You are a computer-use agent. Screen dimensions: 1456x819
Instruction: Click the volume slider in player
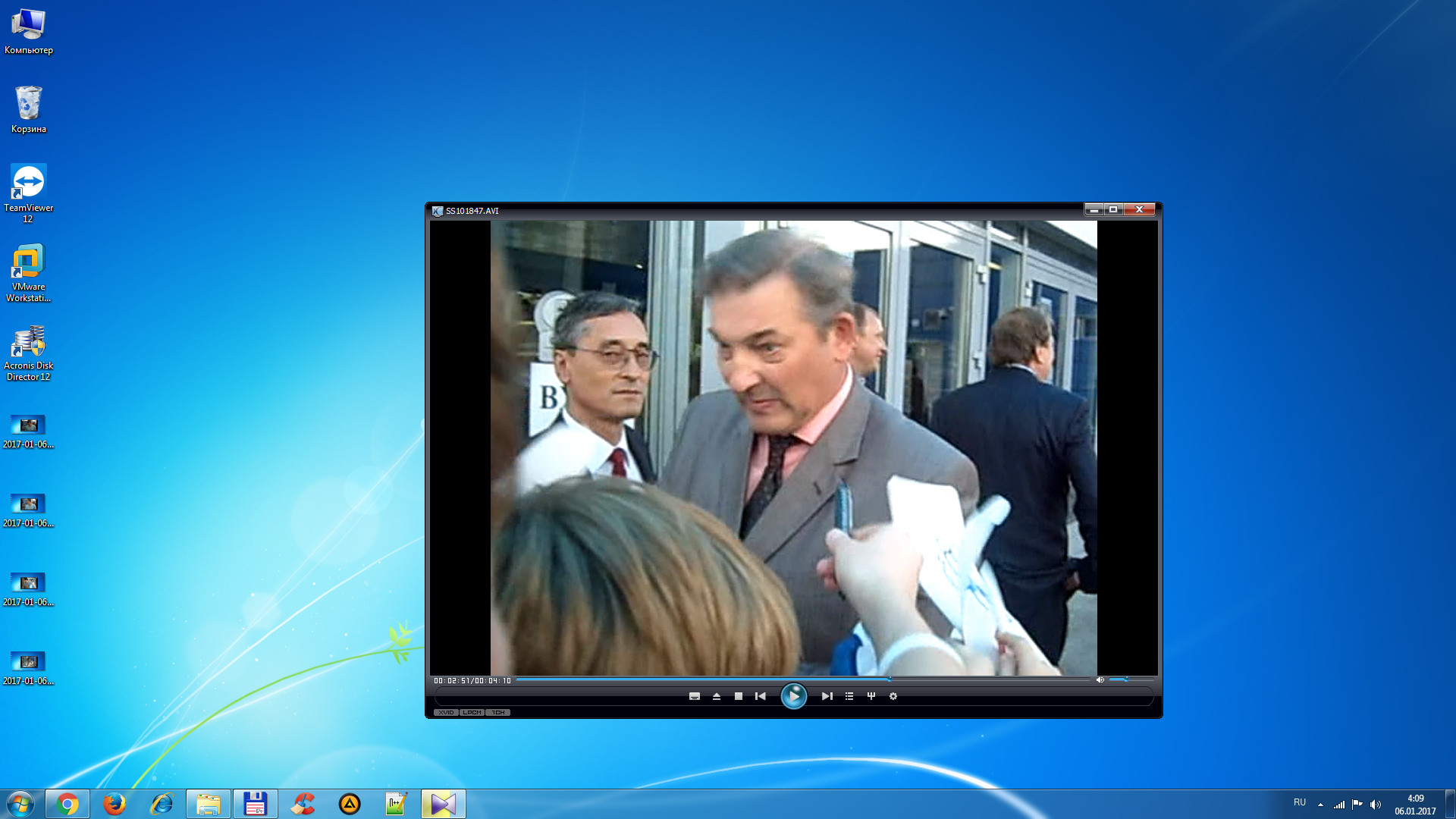point(1131,680)
